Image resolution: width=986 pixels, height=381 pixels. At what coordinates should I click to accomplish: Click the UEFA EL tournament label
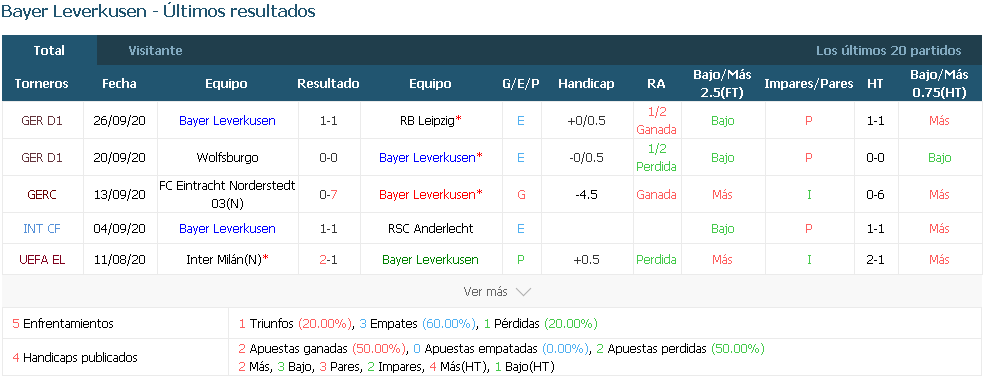click(42, 259)
